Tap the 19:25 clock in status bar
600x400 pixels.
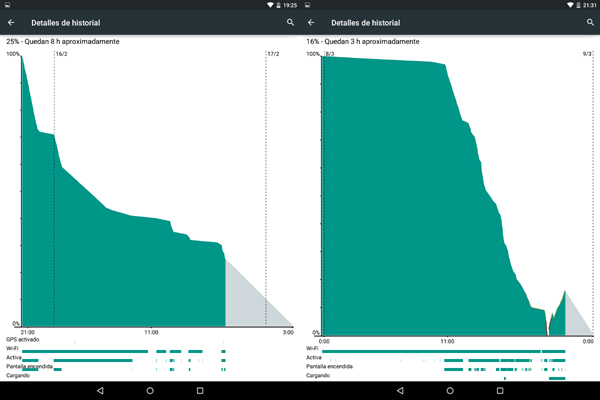point(290,5)
